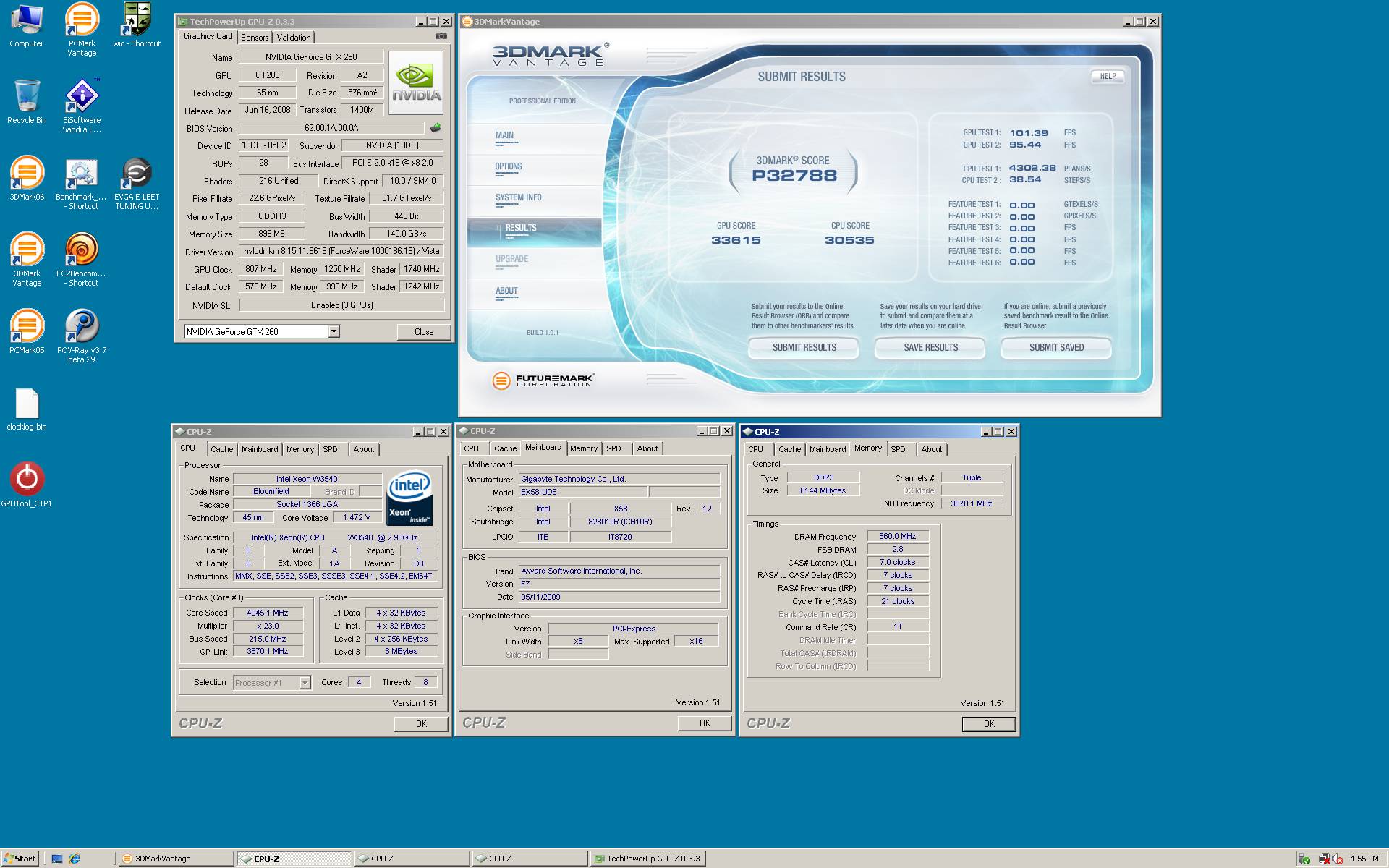
Task: Open Cache tab in first CPU-Z window
Action: pyautogui.click(x=221, y=449)
